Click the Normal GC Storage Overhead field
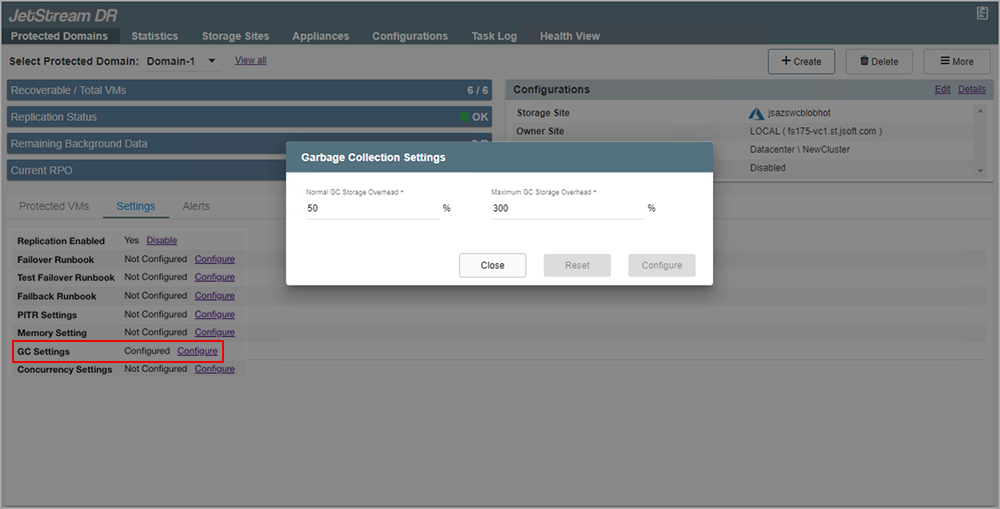This screenshot has height=509, width=1000. coord(372,208)
